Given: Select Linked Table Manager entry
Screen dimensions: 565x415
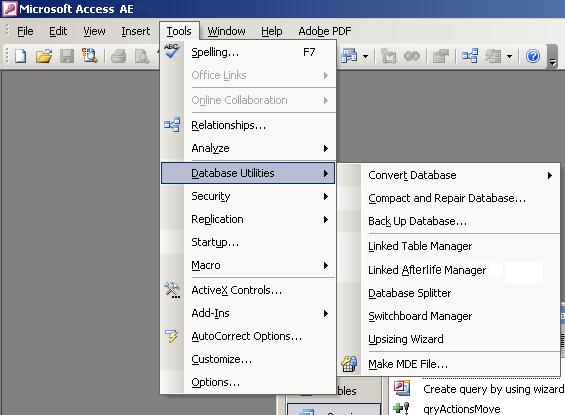Looking at the screenshot, I should pyautogui.click(x=449, y=246).
